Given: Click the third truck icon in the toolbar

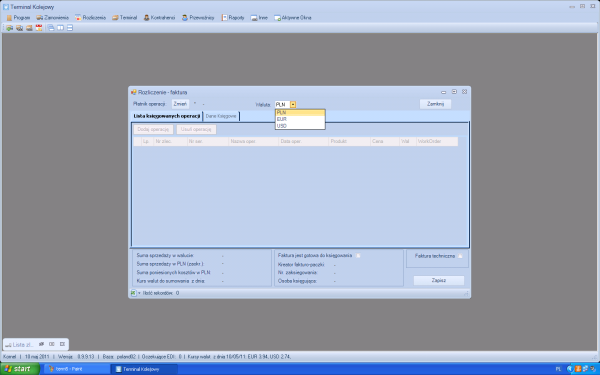Looking at the screenshot, I should [29, 28].
